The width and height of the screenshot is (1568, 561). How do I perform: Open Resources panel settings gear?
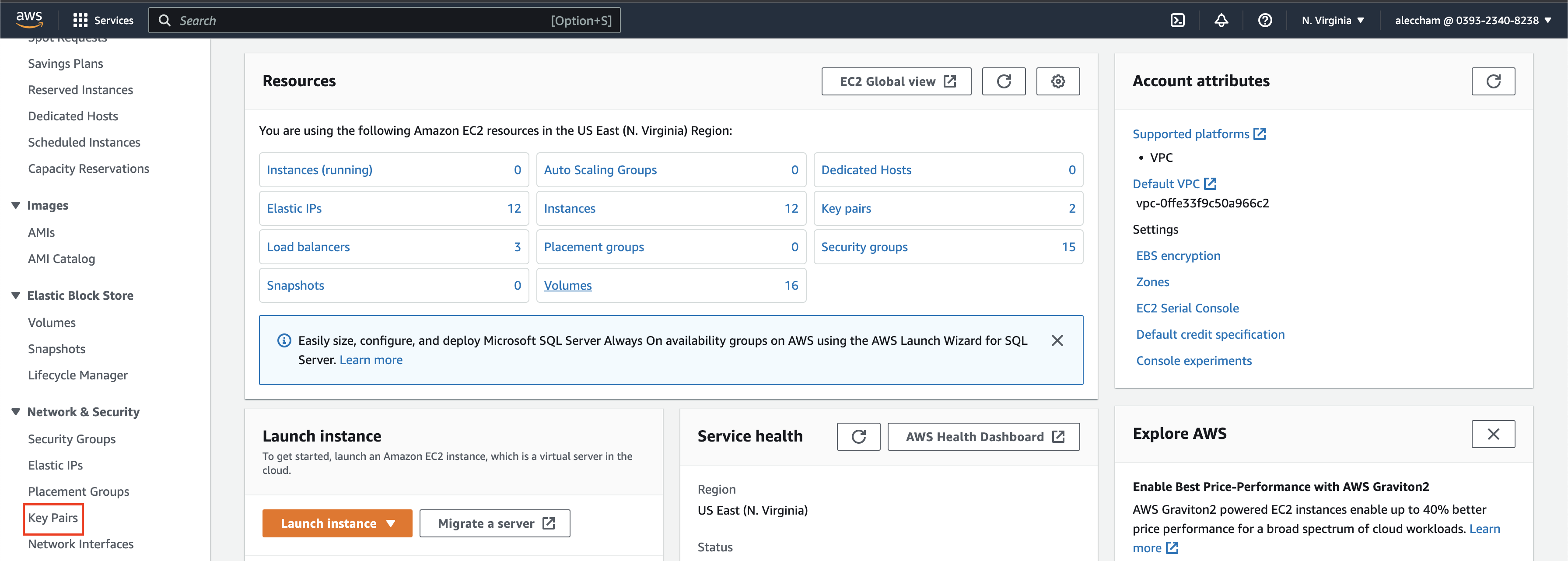pos(1058,82)
